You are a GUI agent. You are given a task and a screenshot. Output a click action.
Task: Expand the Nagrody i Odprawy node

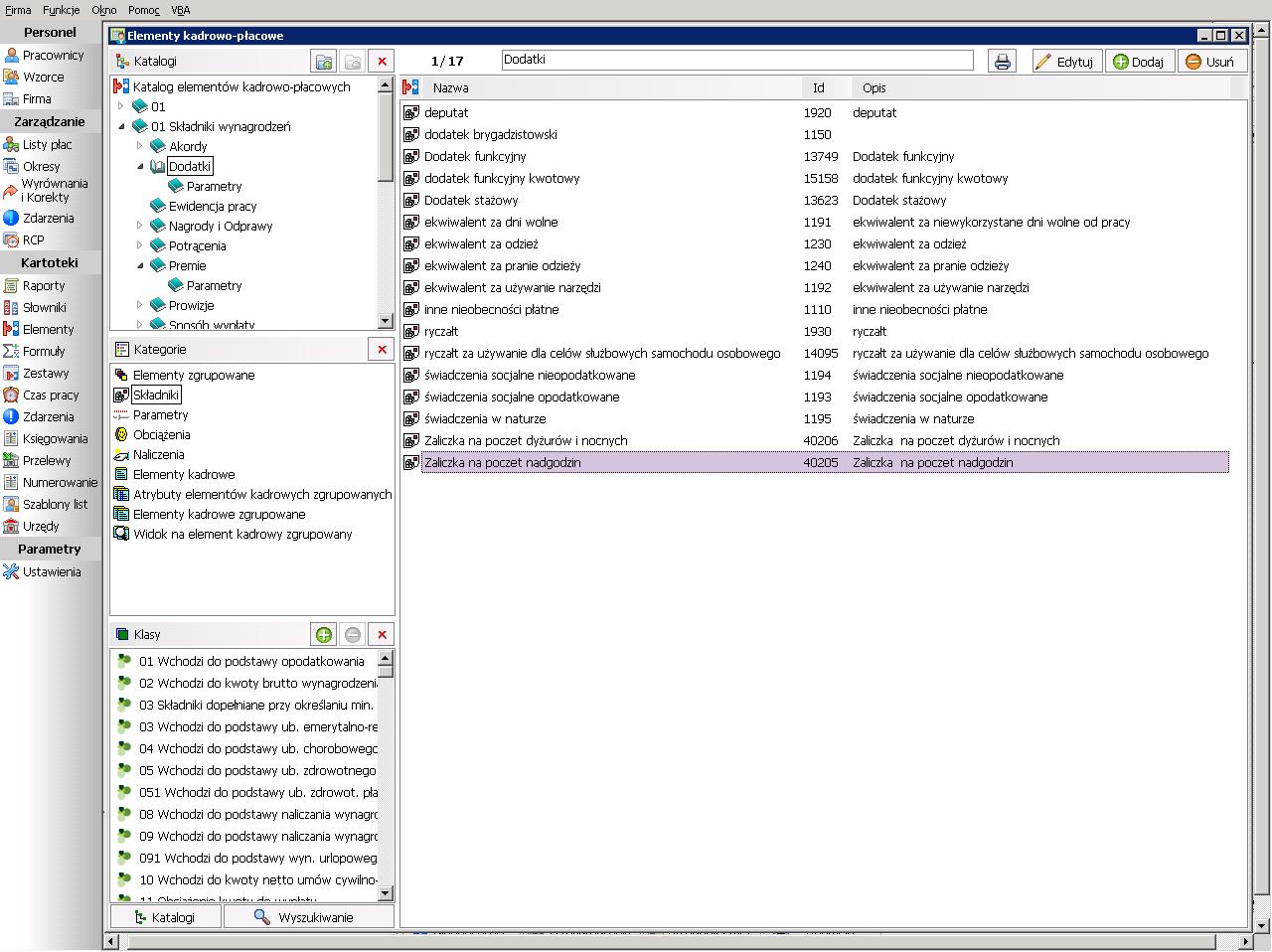click(140, 226)
